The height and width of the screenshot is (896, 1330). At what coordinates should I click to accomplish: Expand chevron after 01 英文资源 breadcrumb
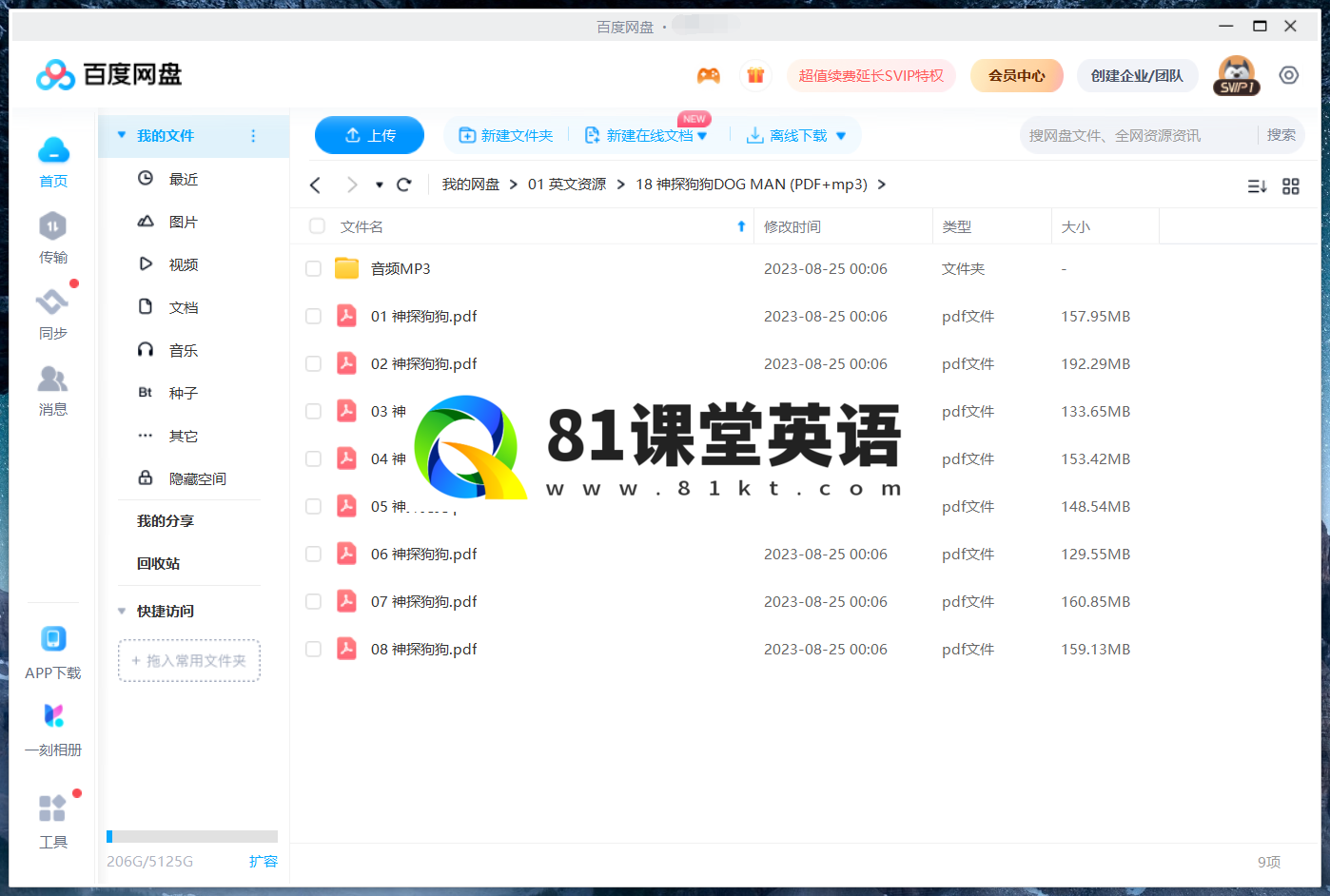[621, 185]
